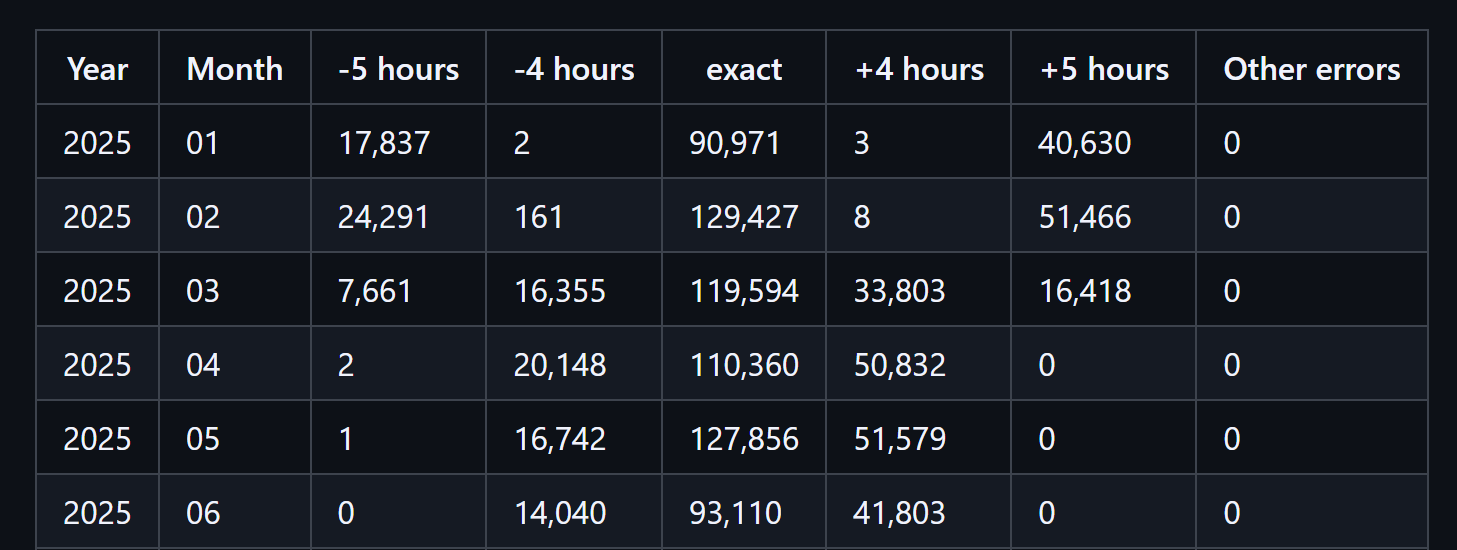This screenshot has width=1457, height=550.
Task: Click the "exact" column header
Action: coord(744,69)
